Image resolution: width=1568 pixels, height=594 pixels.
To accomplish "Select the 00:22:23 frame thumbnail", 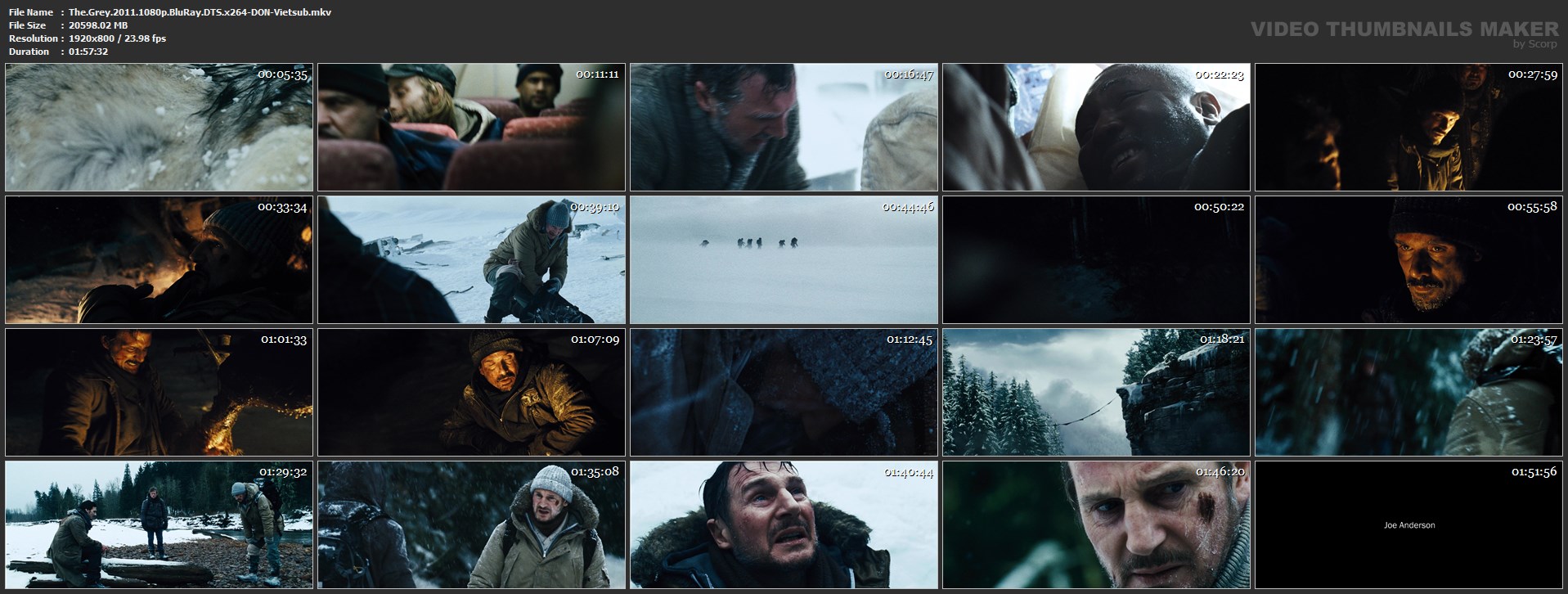I will click(1096, 127).
